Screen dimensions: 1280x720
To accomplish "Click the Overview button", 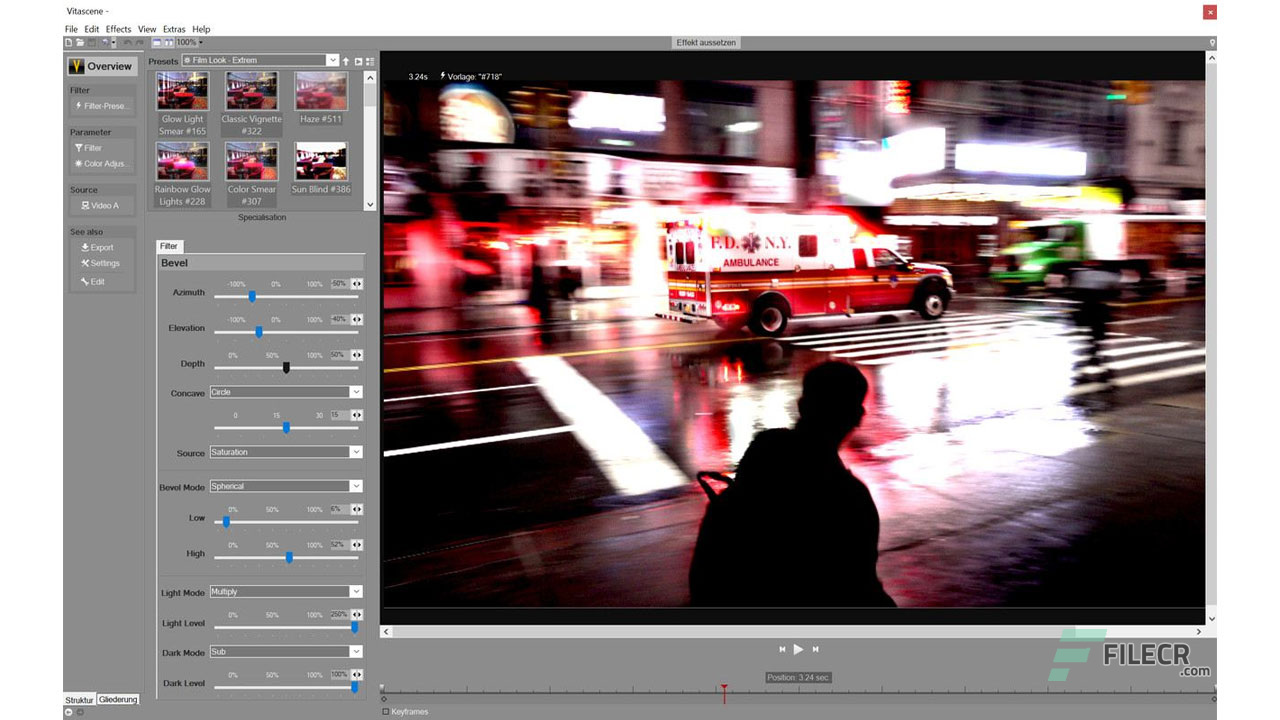I will [x=101, y=66].
